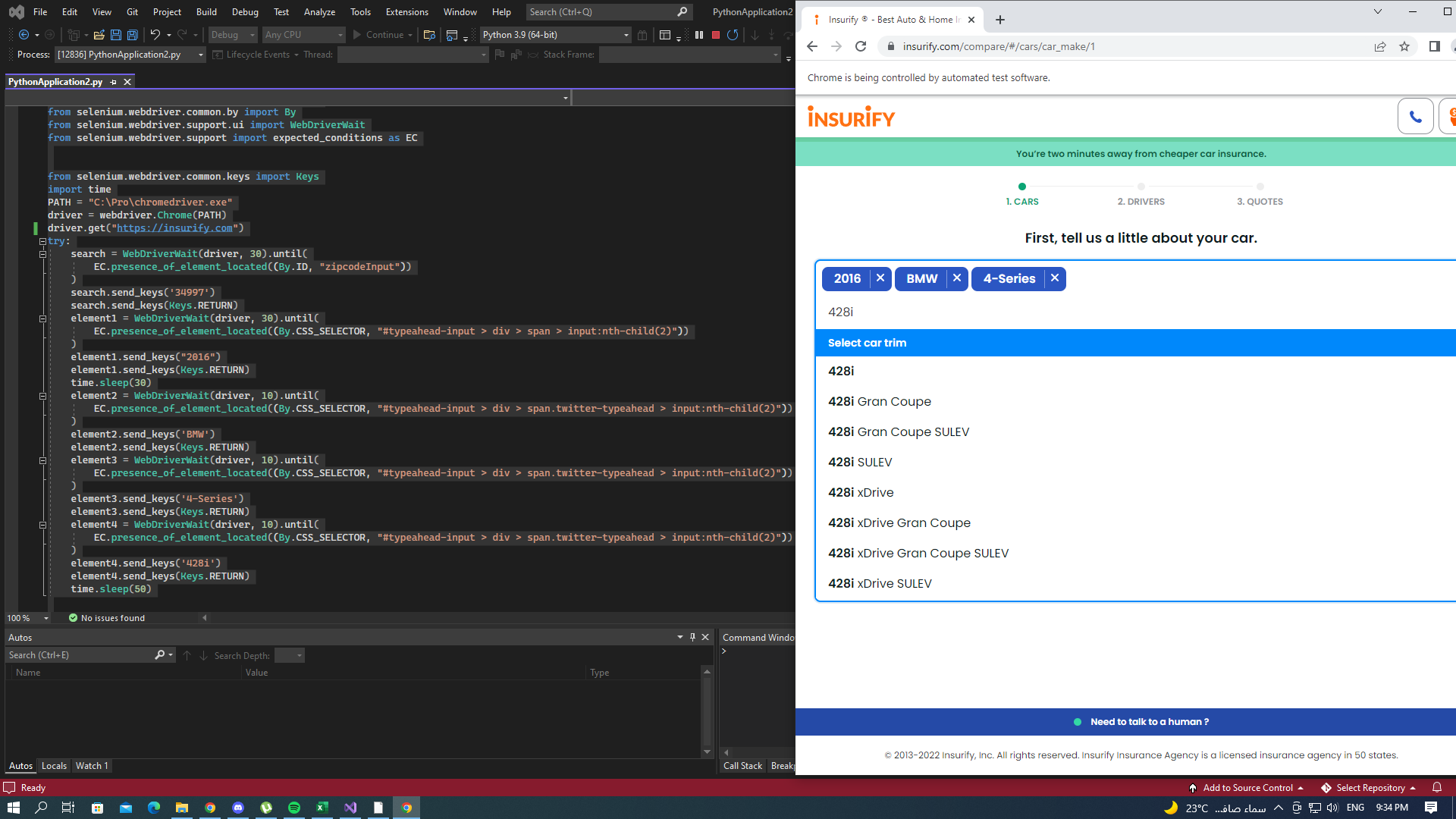Open the Any CPU platform dropdown

(303, 35)
